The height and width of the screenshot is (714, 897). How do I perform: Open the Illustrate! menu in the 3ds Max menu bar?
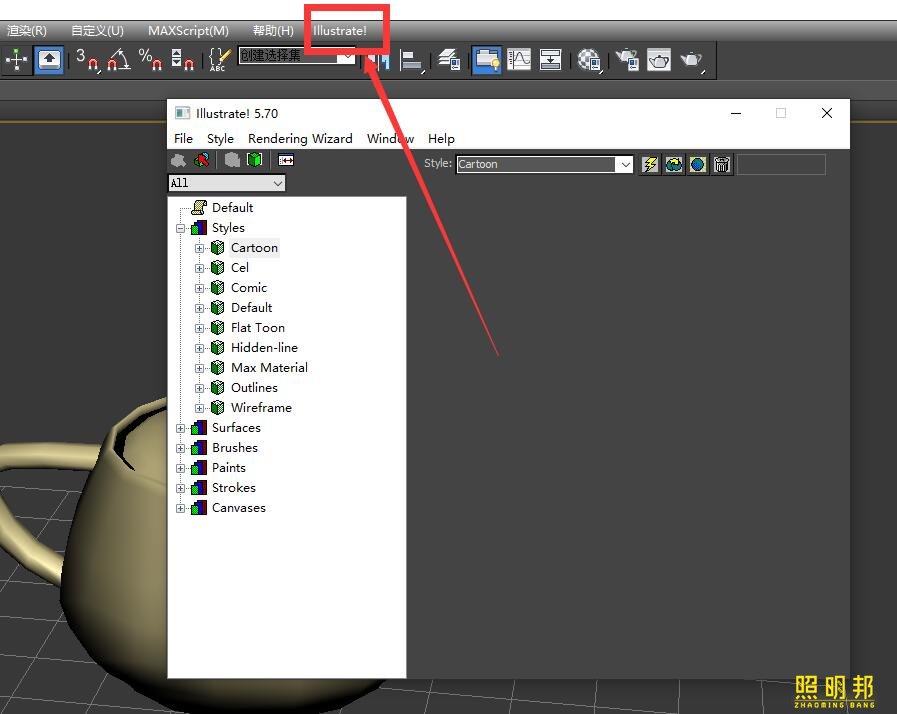point(340,30)
